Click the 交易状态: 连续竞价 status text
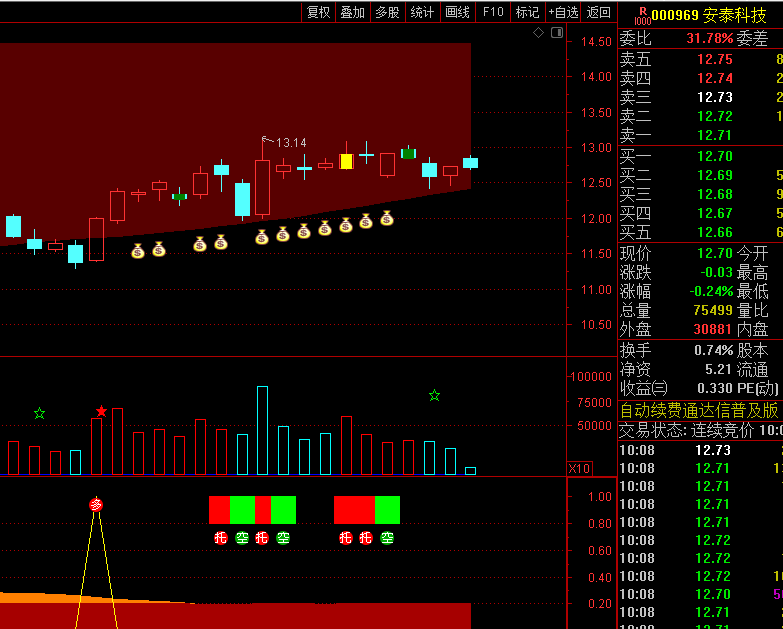Viewport: 783px width, 629px height. click(x=686, y=430)
